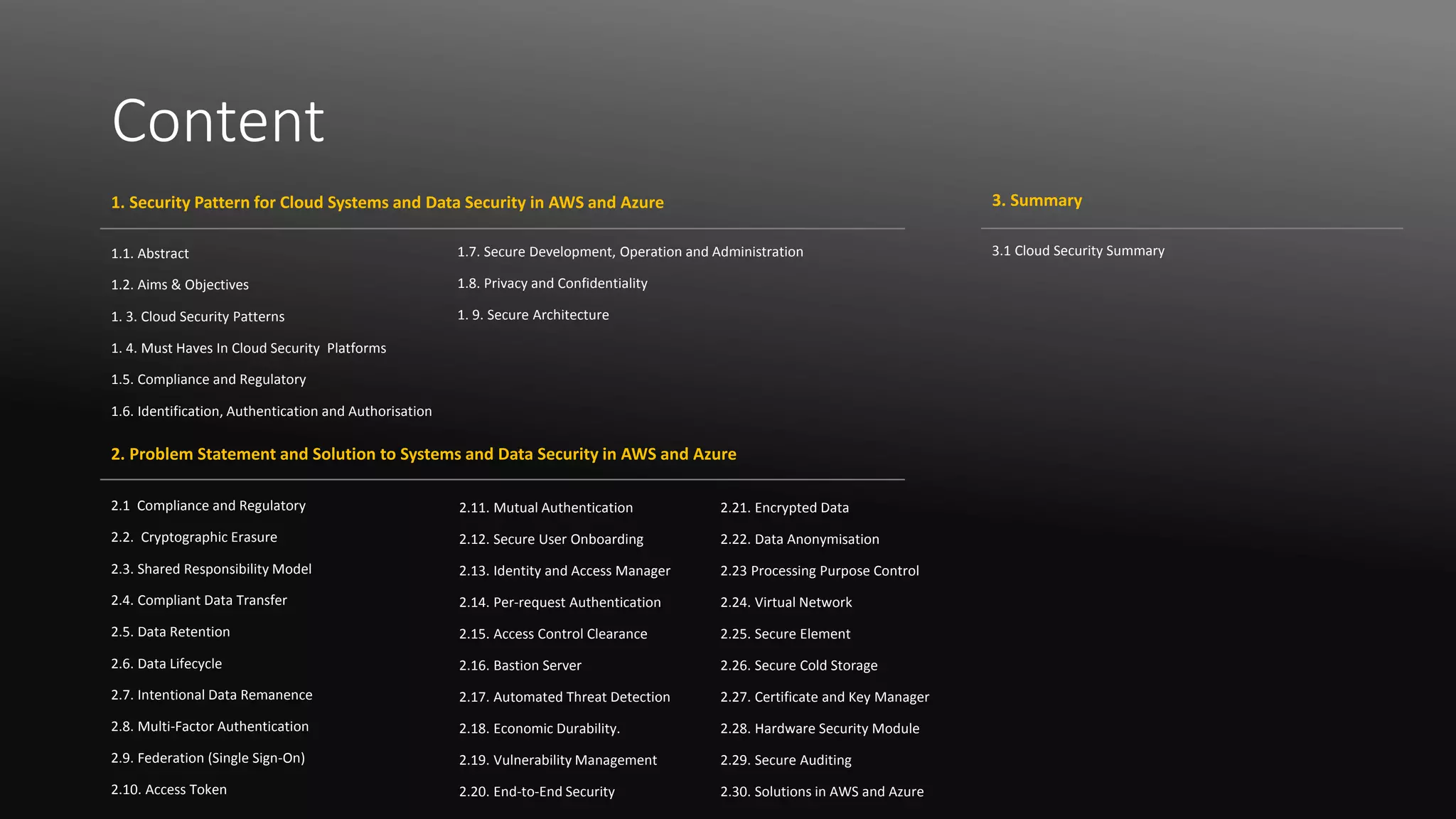Select 1.8. Privacy and Confidentiality
The width and height of the screenshot is (1456, 819).
tap(552, 284)
